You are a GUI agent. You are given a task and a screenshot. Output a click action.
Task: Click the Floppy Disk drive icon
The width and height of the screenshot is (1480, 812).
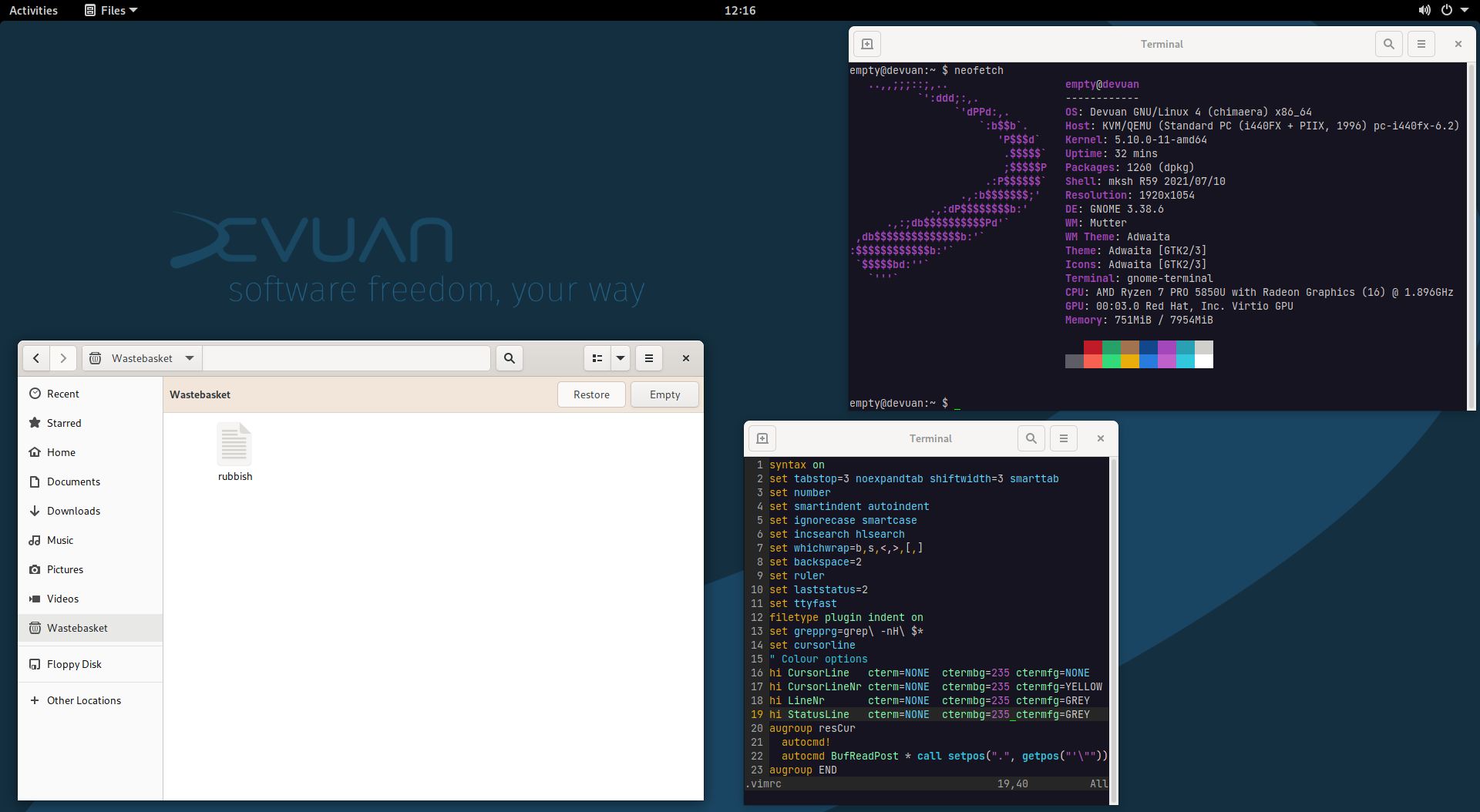tap(35, 664)
